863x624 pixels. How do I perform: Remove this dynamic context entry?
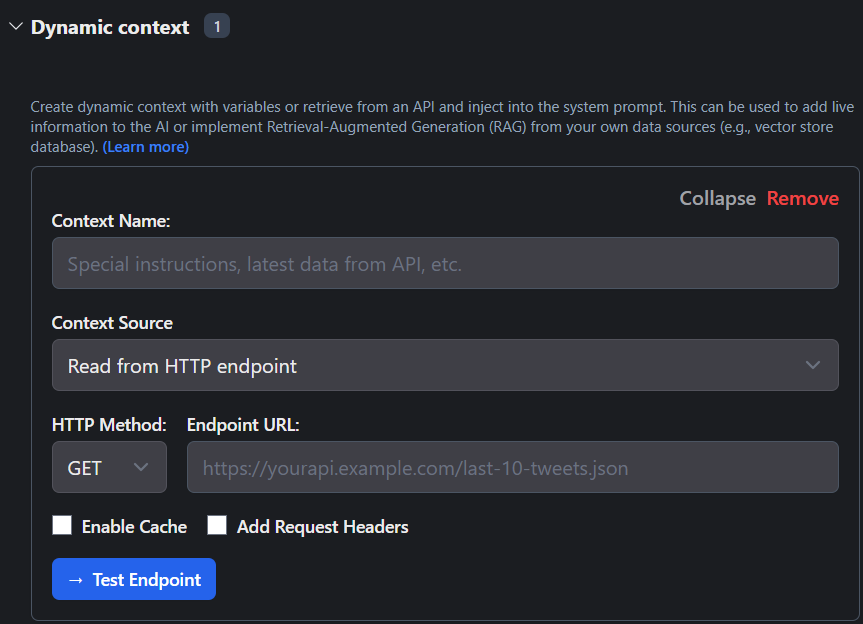(802, 198)
